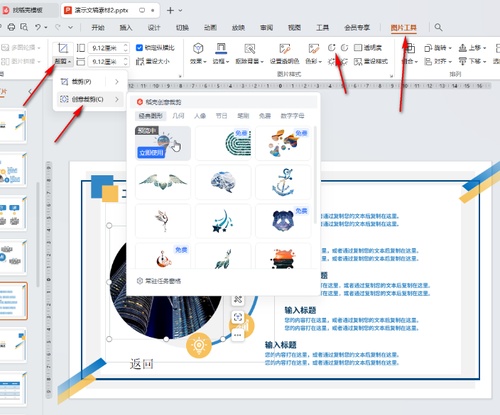Click the 效果 picture effects cube icon
This screenshot has width=500, height=415.
[198, 49]
